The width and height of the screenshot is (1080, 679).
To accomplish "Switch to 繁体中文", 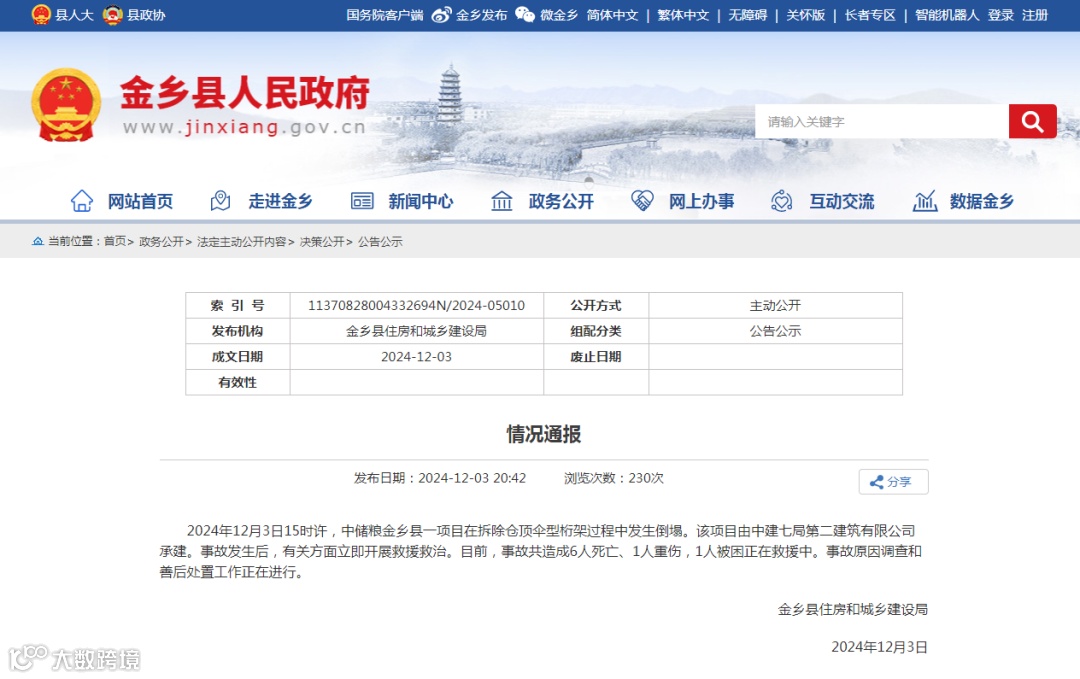I will pos(683,15).
